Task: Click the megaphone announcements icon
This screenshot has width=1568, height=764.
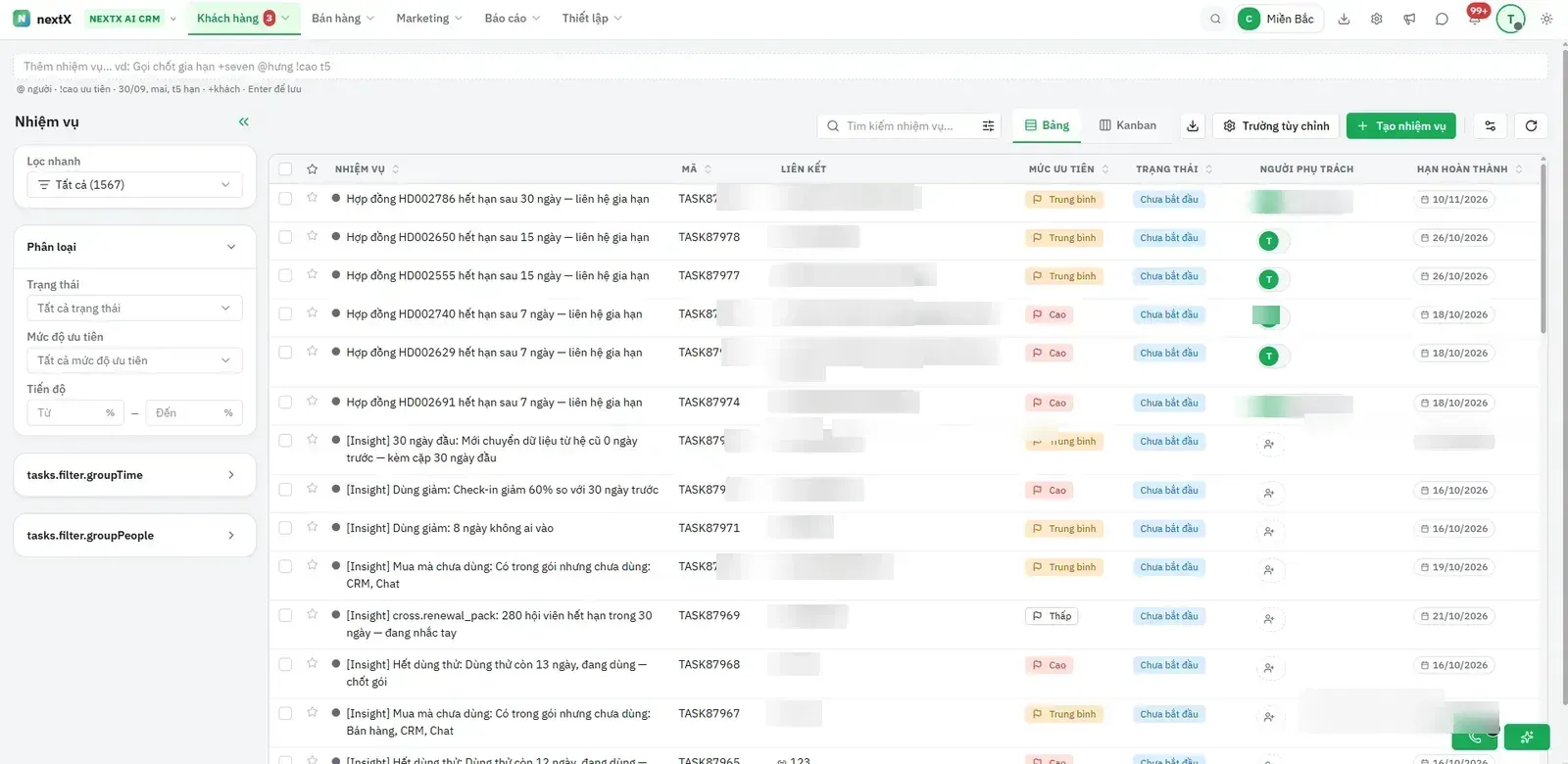Action: [x=1409, y=19]
